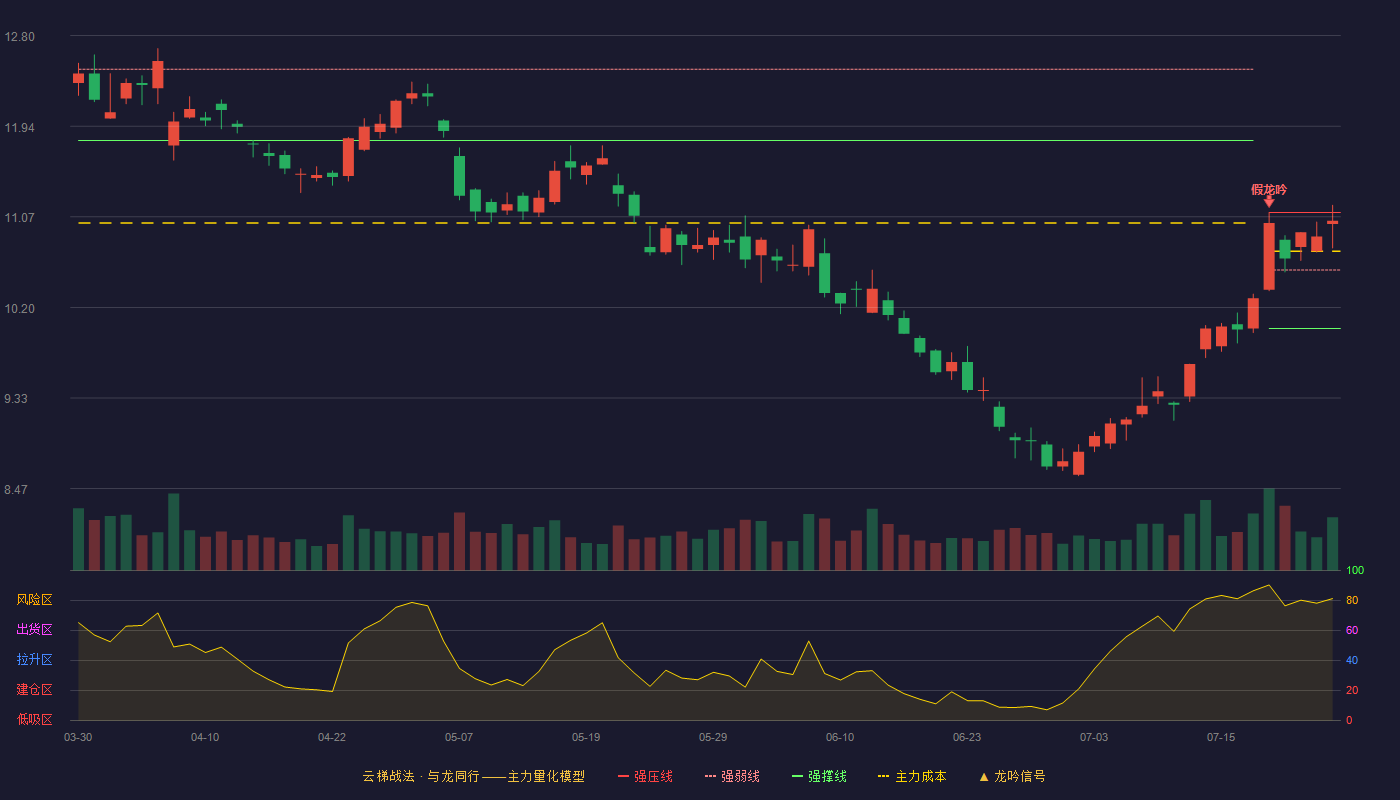
Task: Select the 拉升区 zone label
Action: [x=35, y=660]
